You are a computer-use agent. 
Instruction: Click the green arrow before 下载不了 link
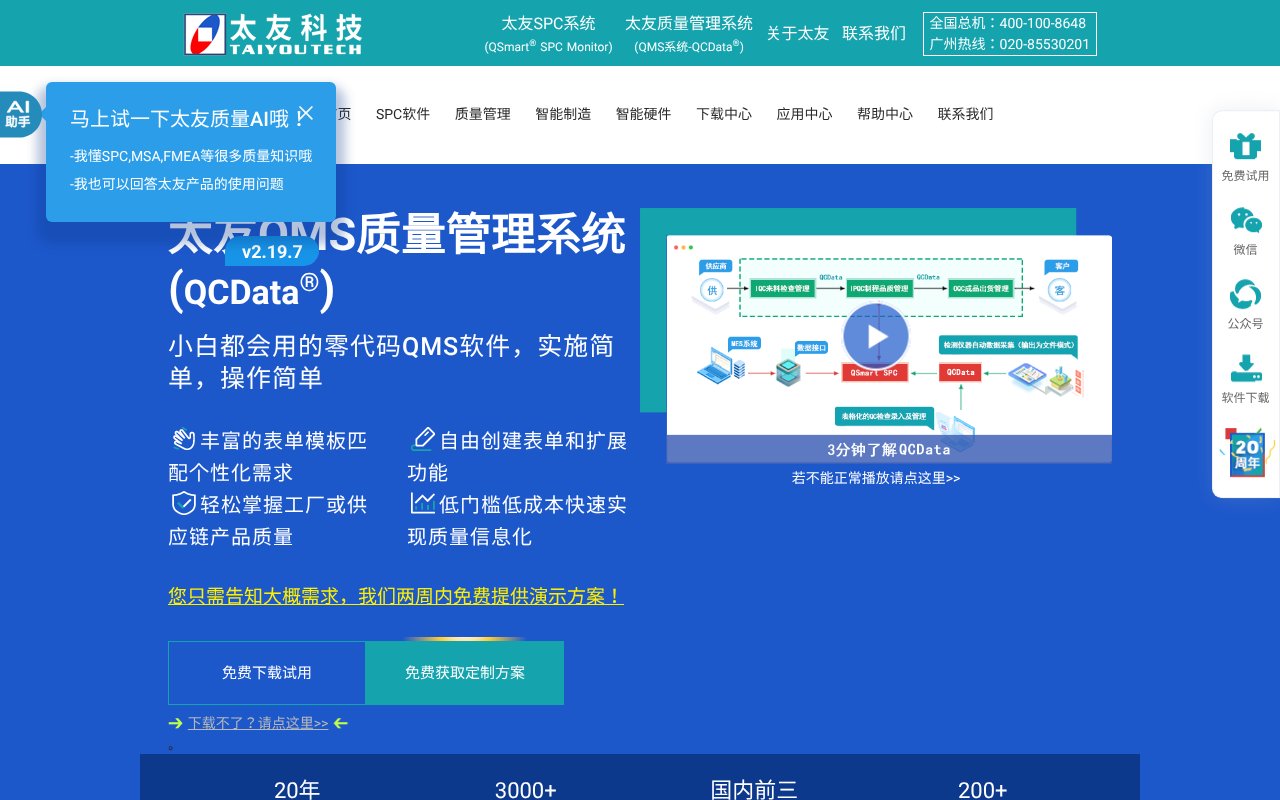[x=176, y=723]
